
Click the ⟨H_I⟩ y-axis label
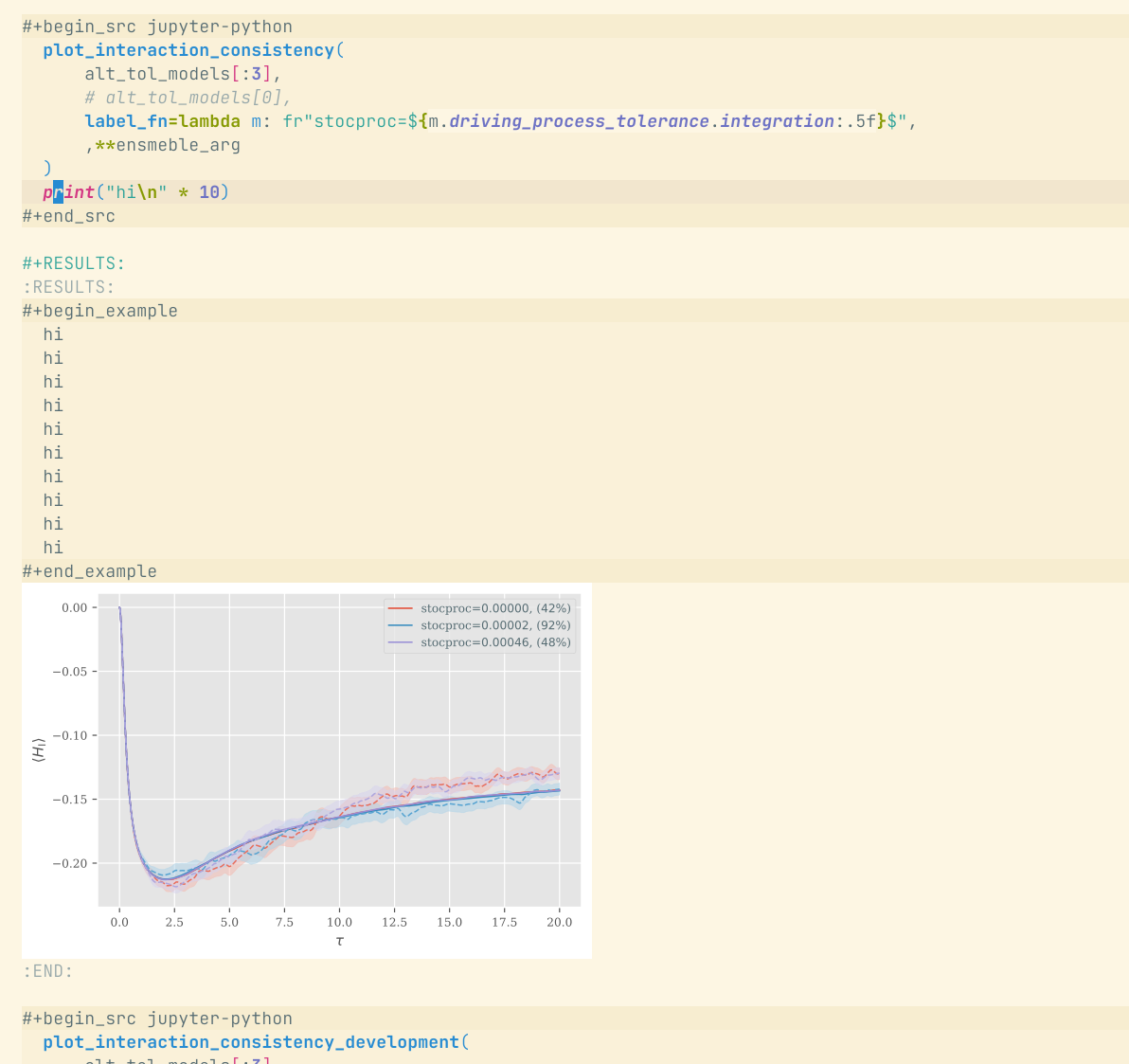39,749
